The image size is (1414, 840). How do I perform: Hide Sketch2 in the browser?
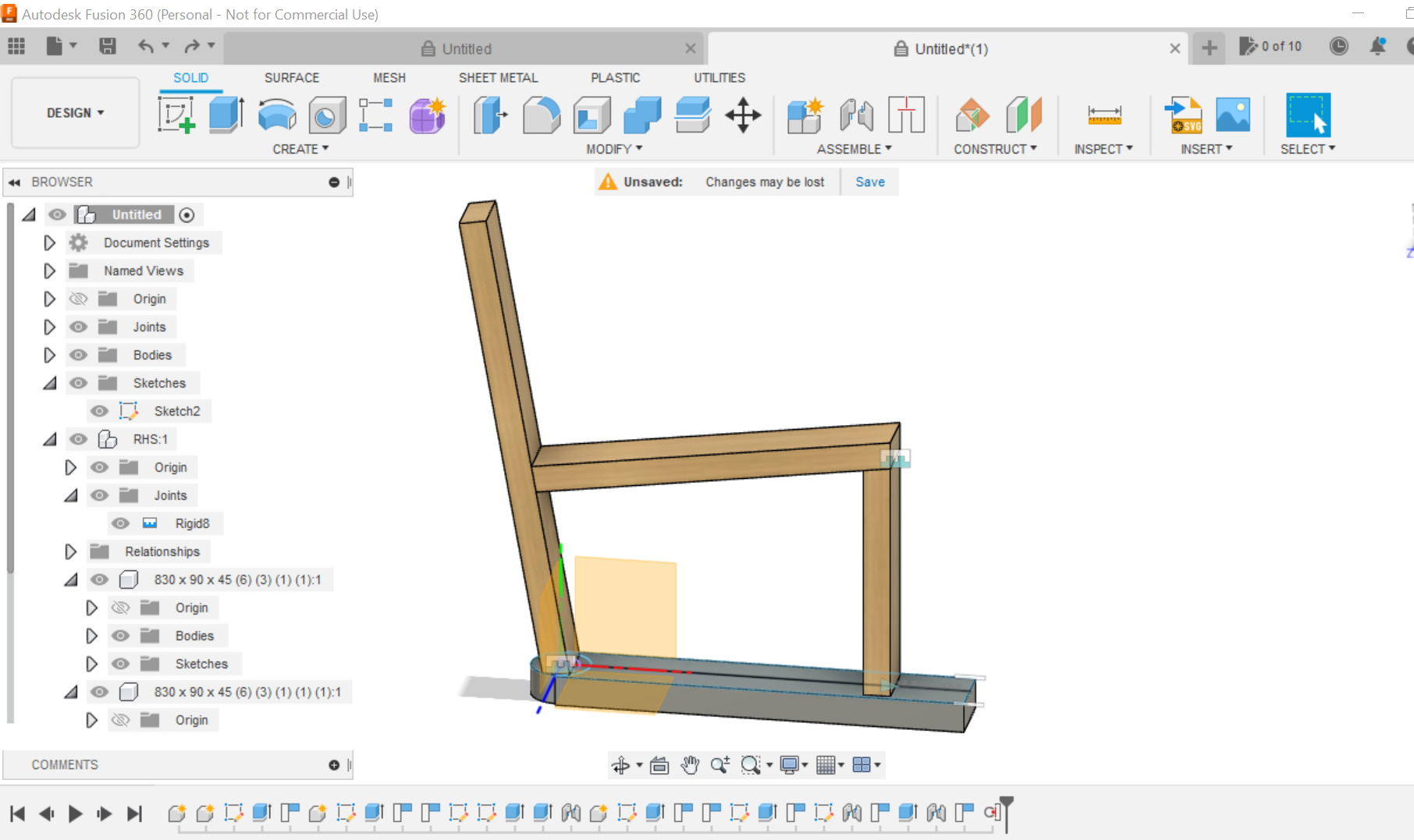click(99, 410)
